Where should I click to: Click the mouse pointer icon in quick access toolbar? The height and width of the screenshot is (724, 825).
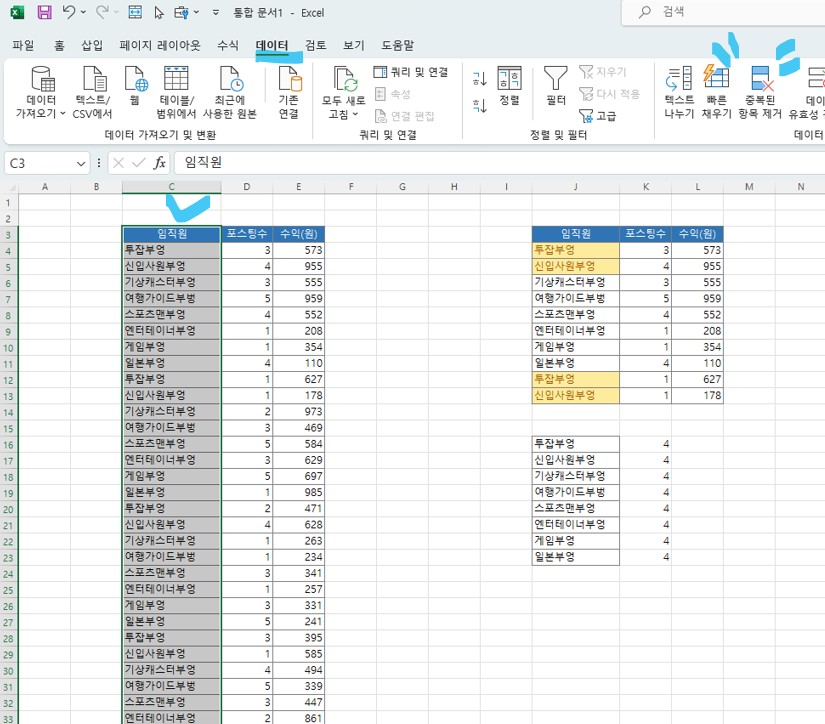click(159, 13)
